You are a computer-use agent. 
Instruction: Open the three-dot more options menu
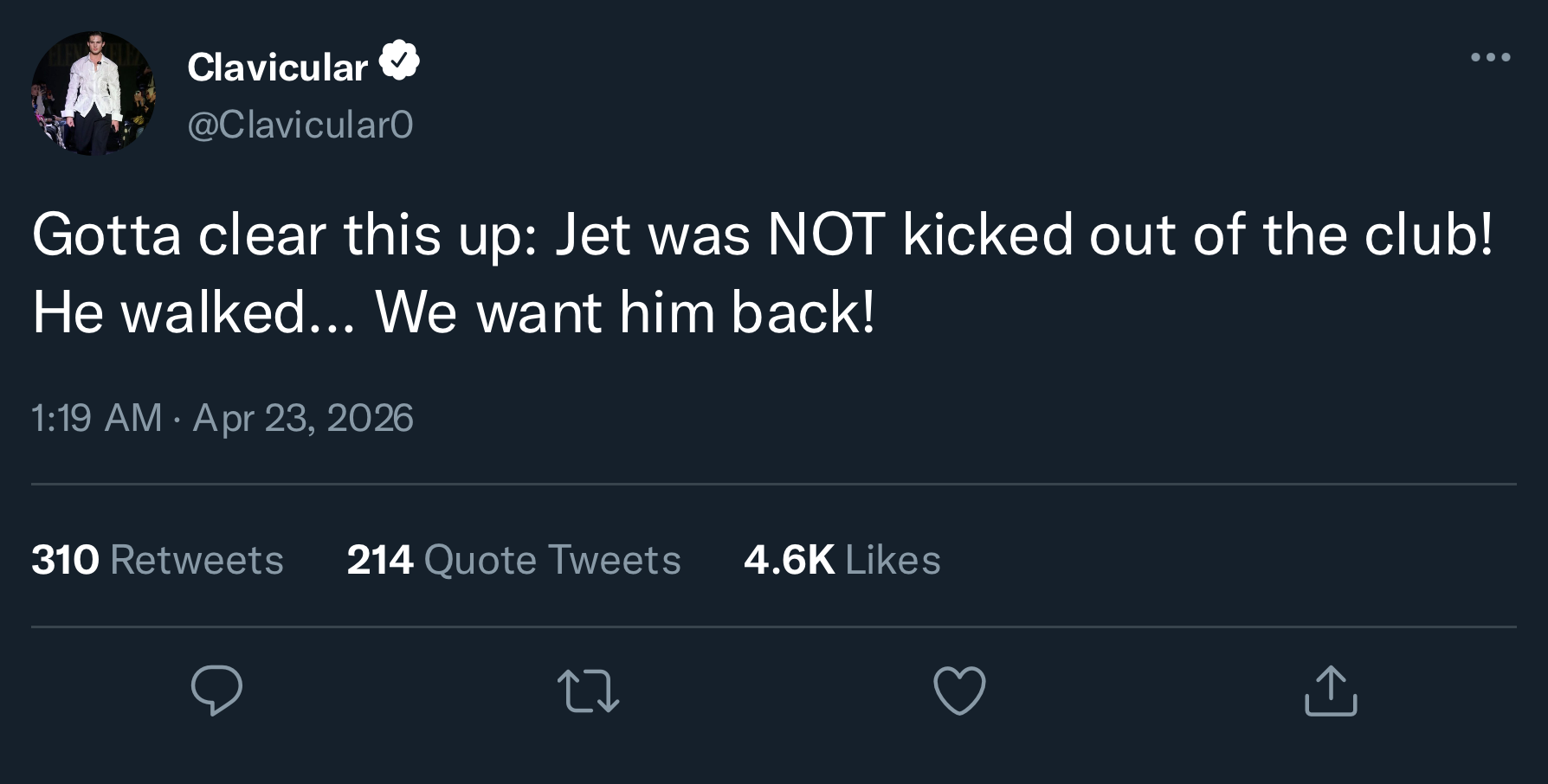(1491, 58)
